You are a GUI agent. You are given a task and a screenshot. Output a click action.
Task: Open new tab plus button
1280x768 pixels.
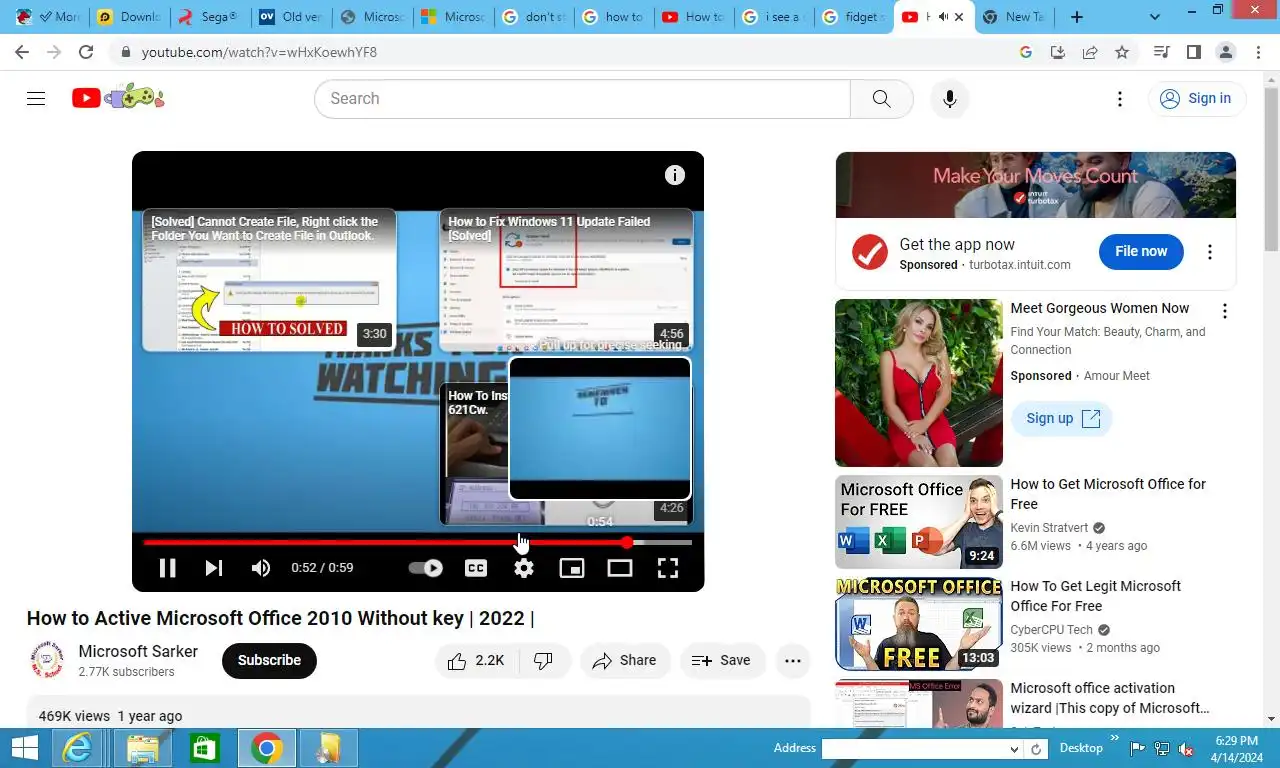pos(1077,17)
